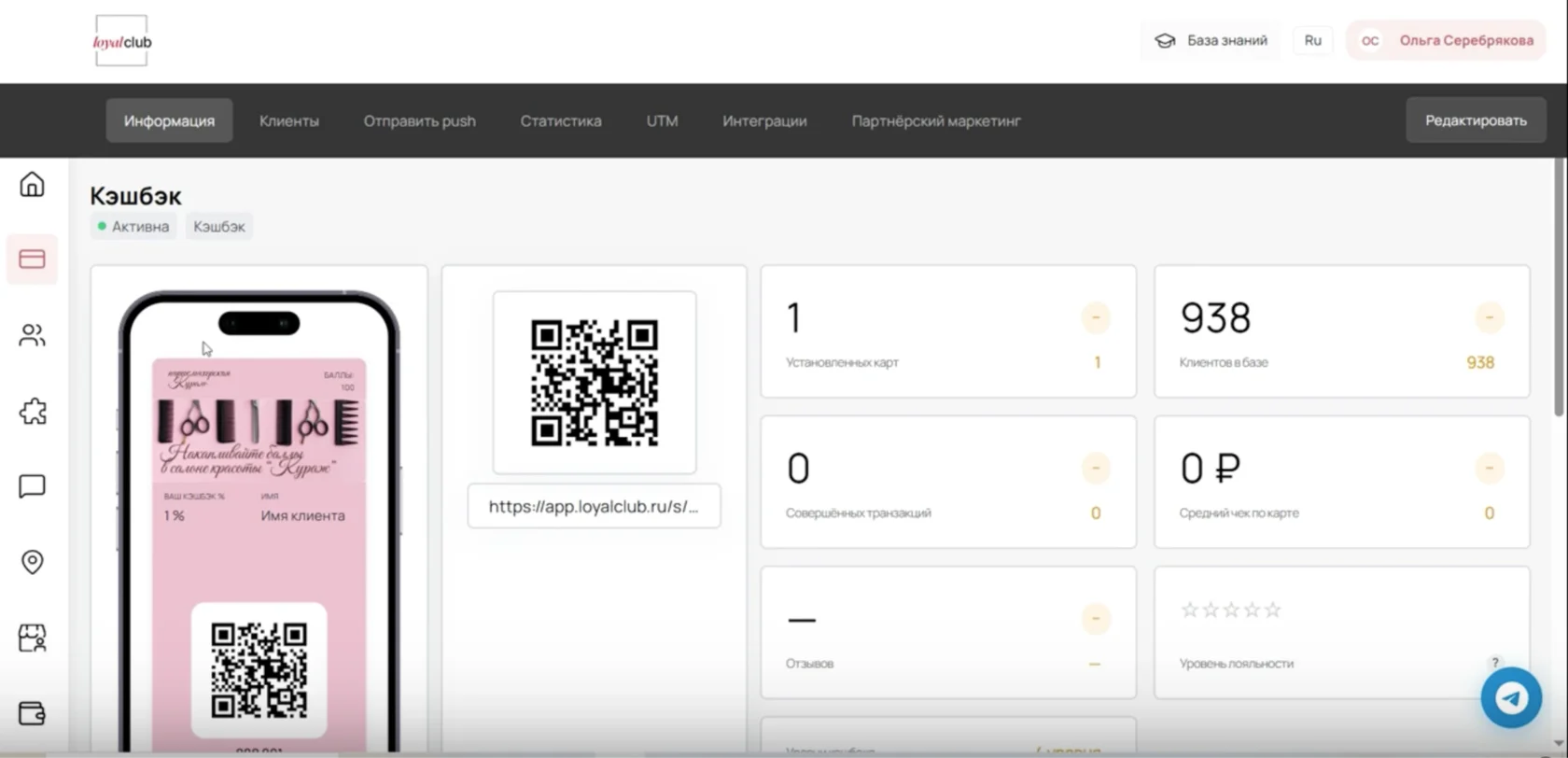Open the Партнёрский маркетинг tab

tap(936, 120)
